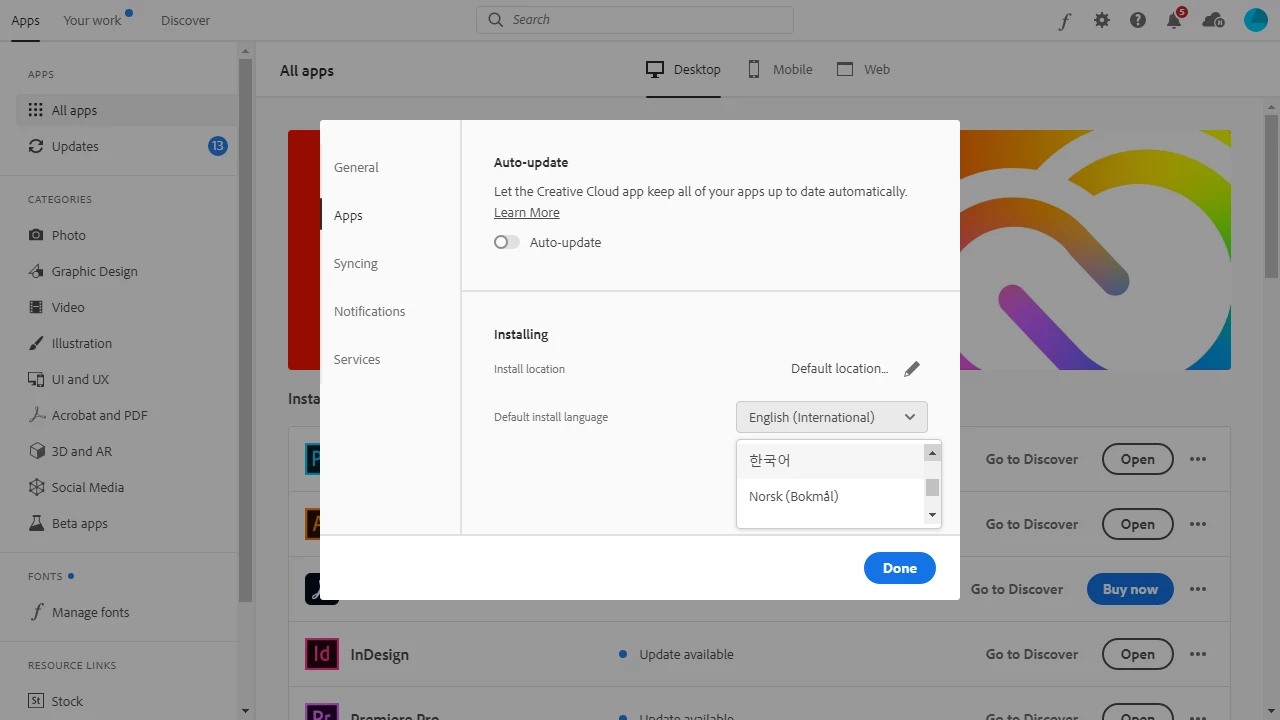This screenshot has height=720, width=1280.
Task: Expand Default install language dropdown
Action: [x=832, y=417]
